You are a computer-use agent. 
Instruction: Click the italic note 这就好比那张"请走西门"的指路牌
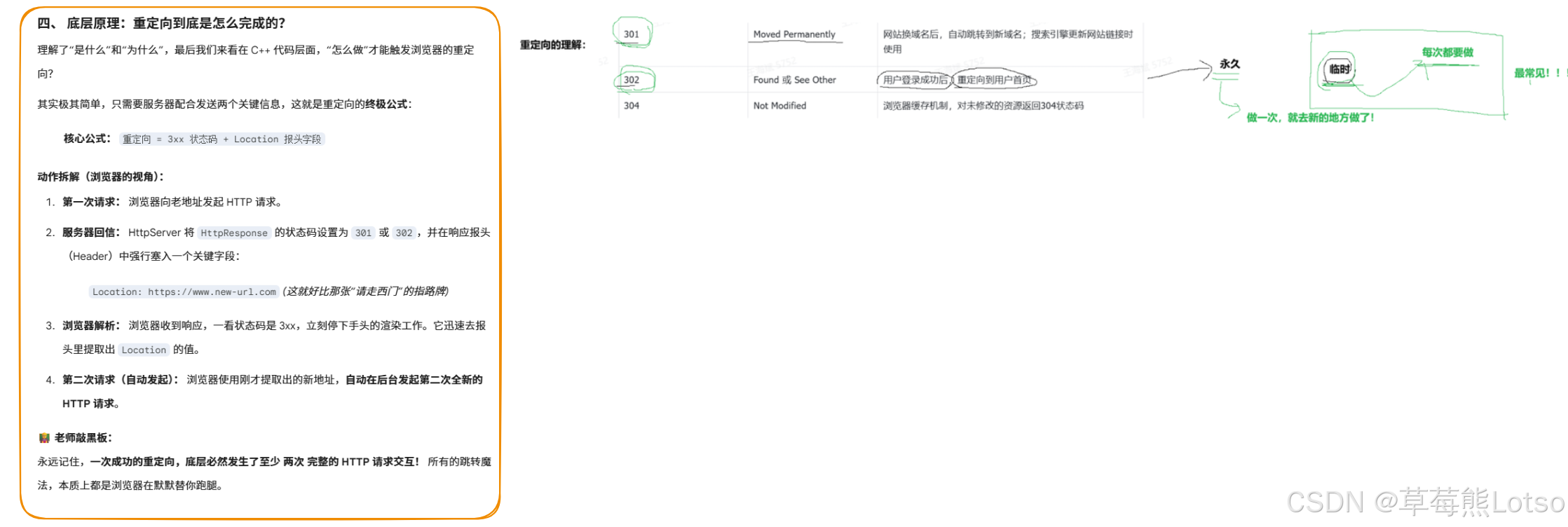click(x=365, y=292)
